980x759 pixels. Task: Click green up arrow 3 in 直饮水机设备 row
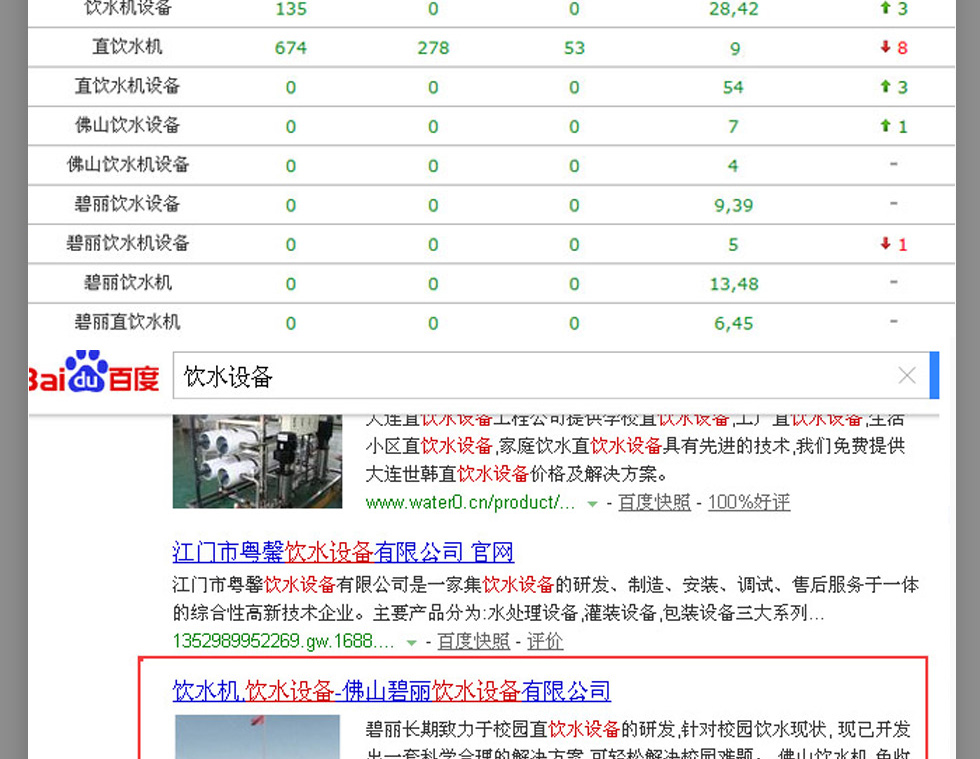pos(894,87)
